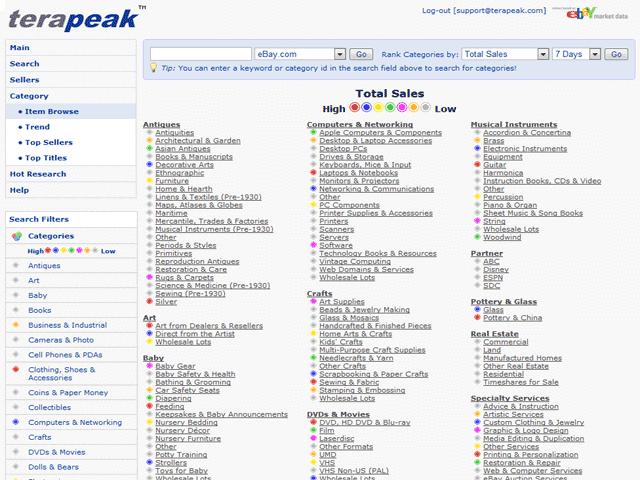
Task: Click the eBay market data logo
Action: point(591,13)
